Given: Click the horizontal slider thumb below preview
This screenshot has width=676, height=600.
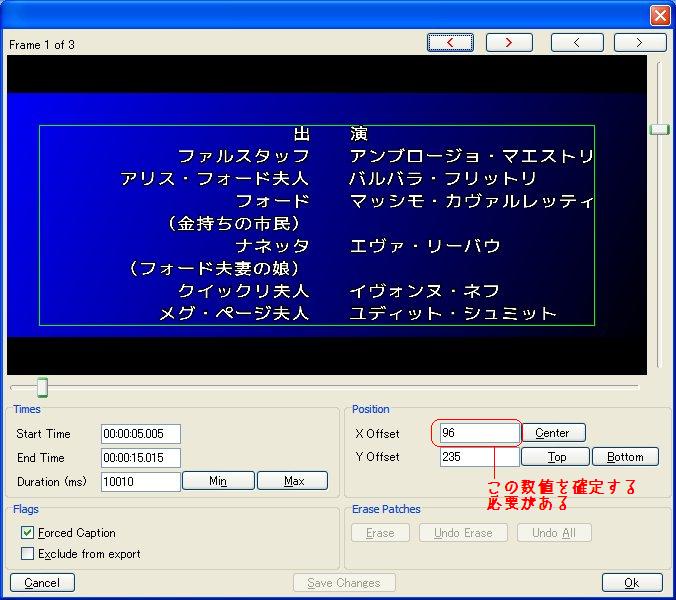Looking at the screenshot, I should 42,387.
